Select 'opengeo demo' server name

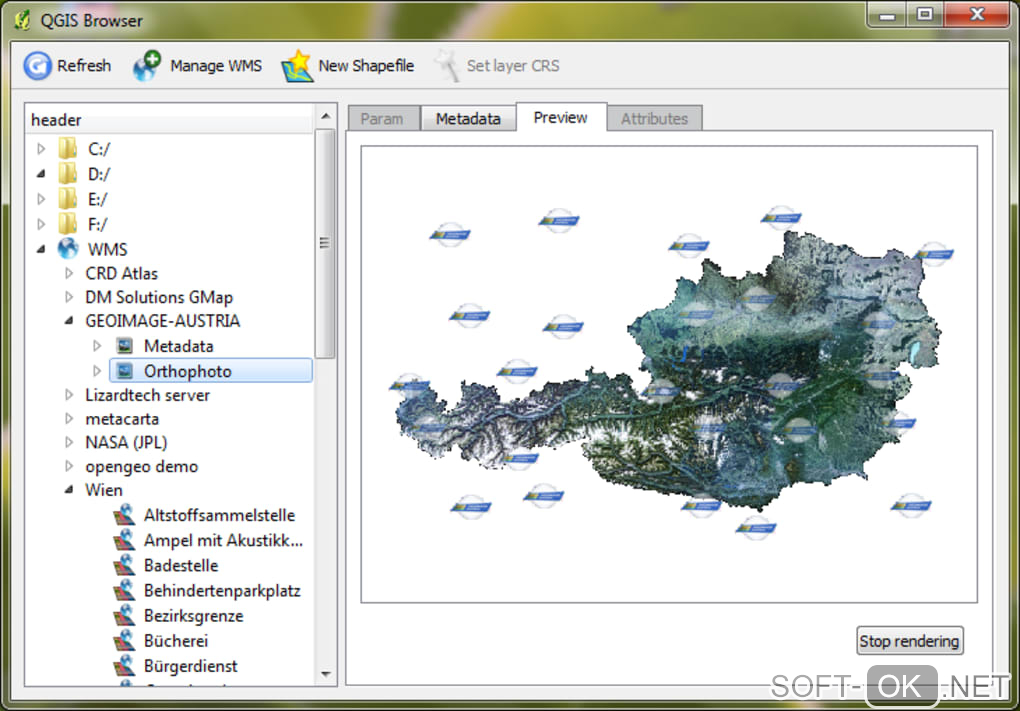[141, 466]
